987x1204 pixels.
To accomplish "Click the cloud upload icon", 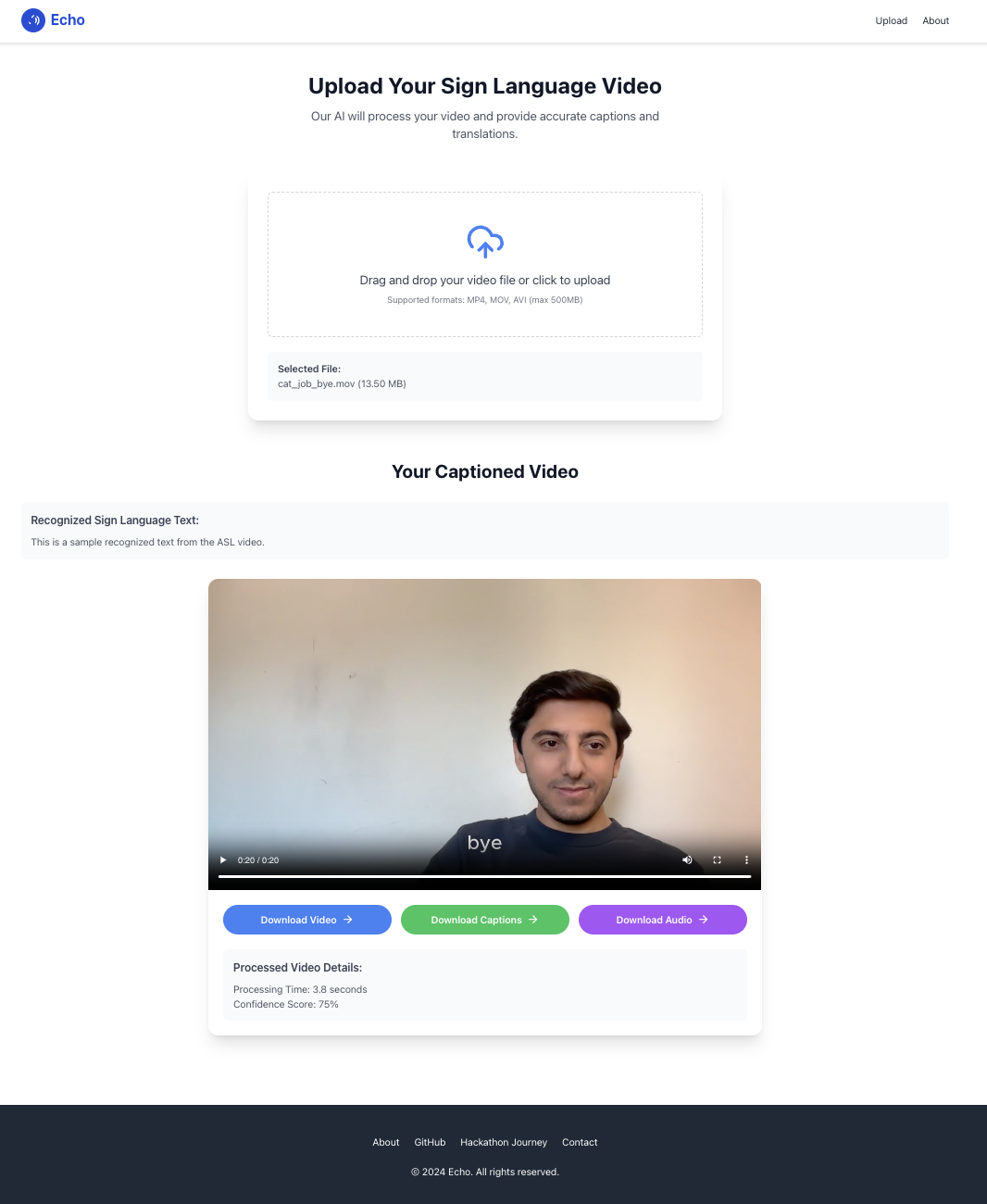I will pyautogui.click(x=485, y=242).
